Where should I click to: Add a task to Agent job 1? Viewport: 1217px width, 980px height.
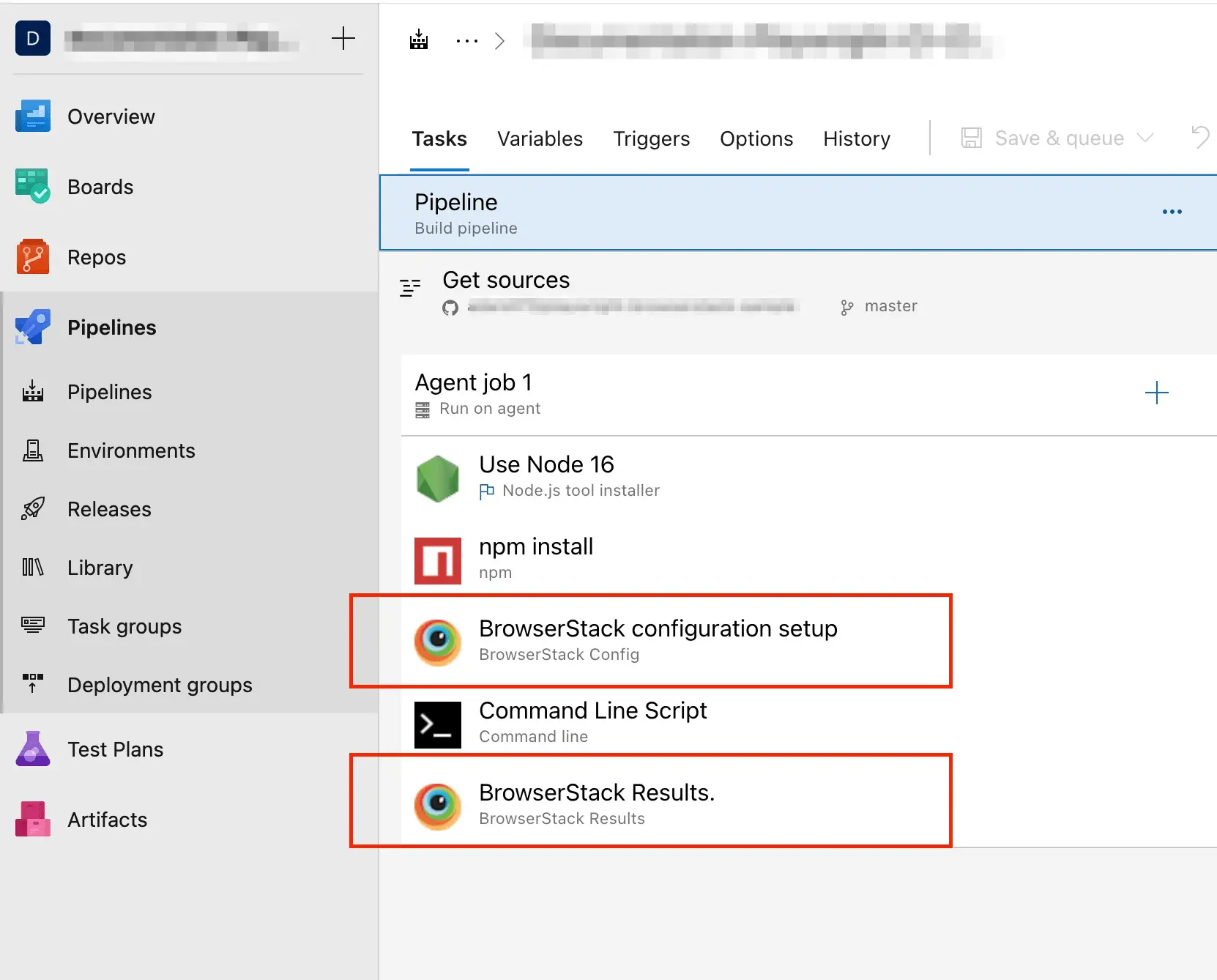(x=1156, y=393)
